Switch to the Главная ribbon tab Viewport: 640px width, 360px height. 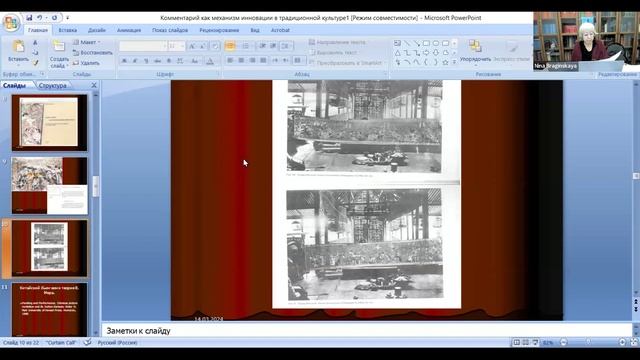click(38, 30)
